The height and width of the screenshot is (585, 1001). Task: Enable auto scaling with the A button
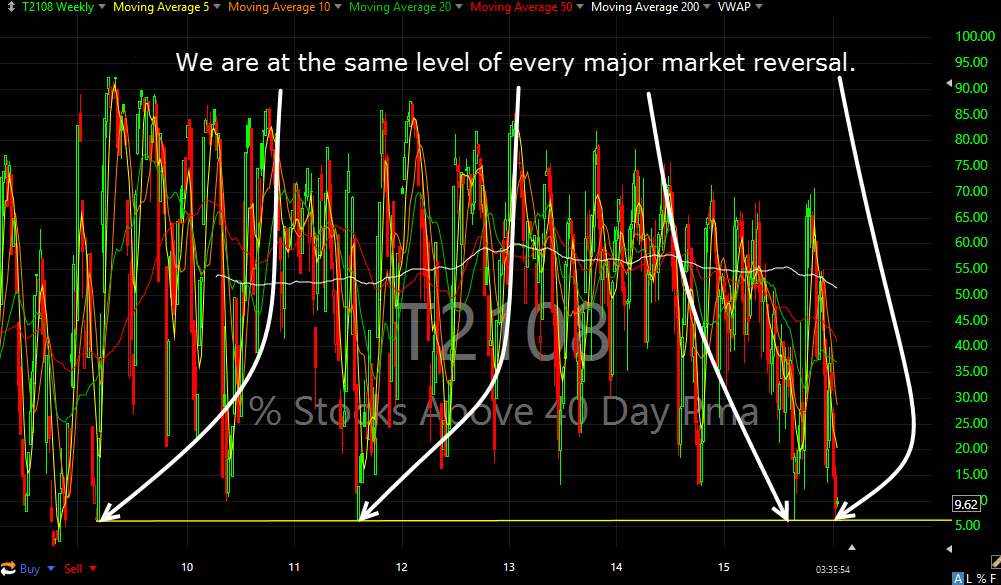tap(960, 579)
